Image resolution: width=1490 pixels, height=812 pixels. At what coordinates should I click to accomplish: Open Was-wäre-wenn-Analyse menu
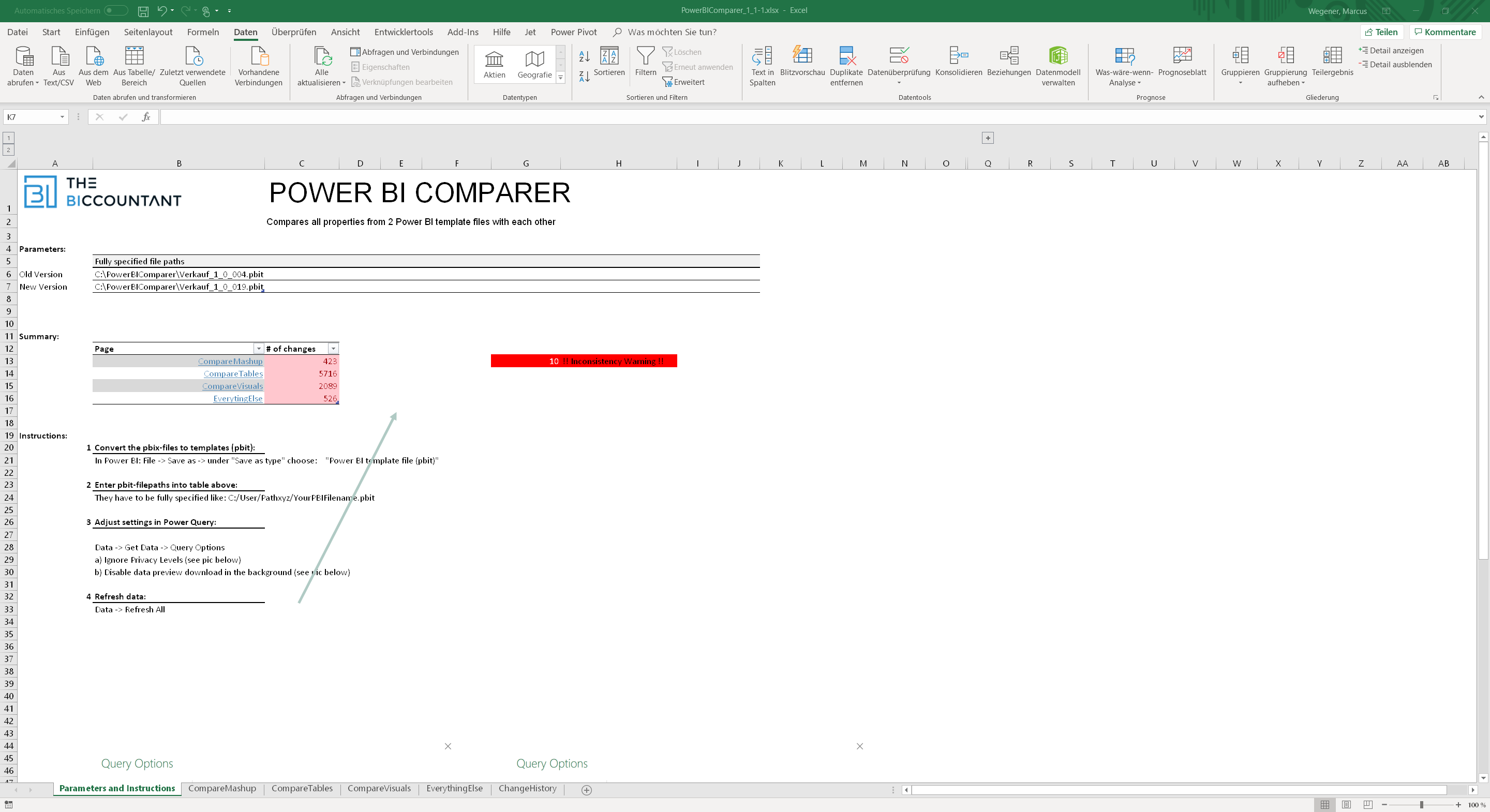click(1124, 67)
